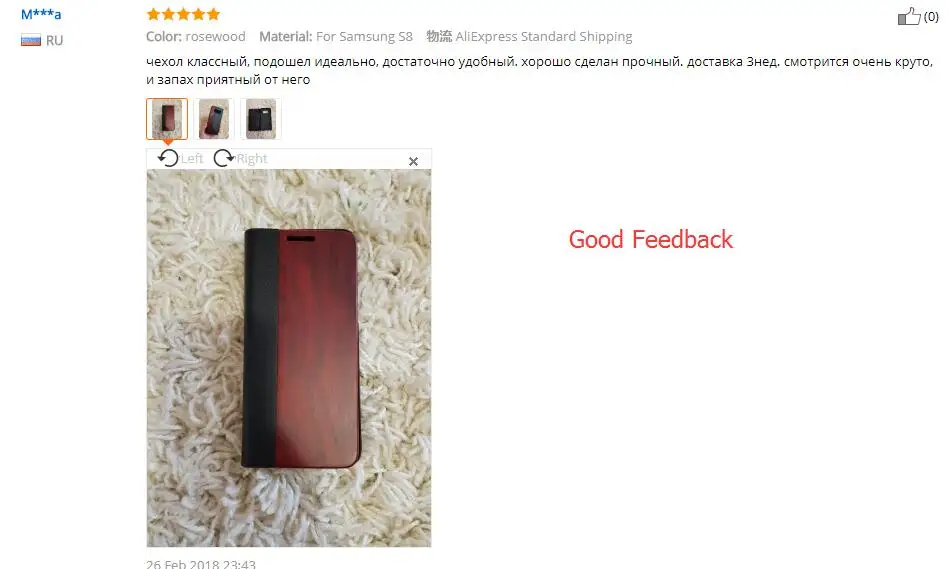This screenshot has width=949, height=569.
Task: Click the Russian review comment text
Action: point(539,70)
